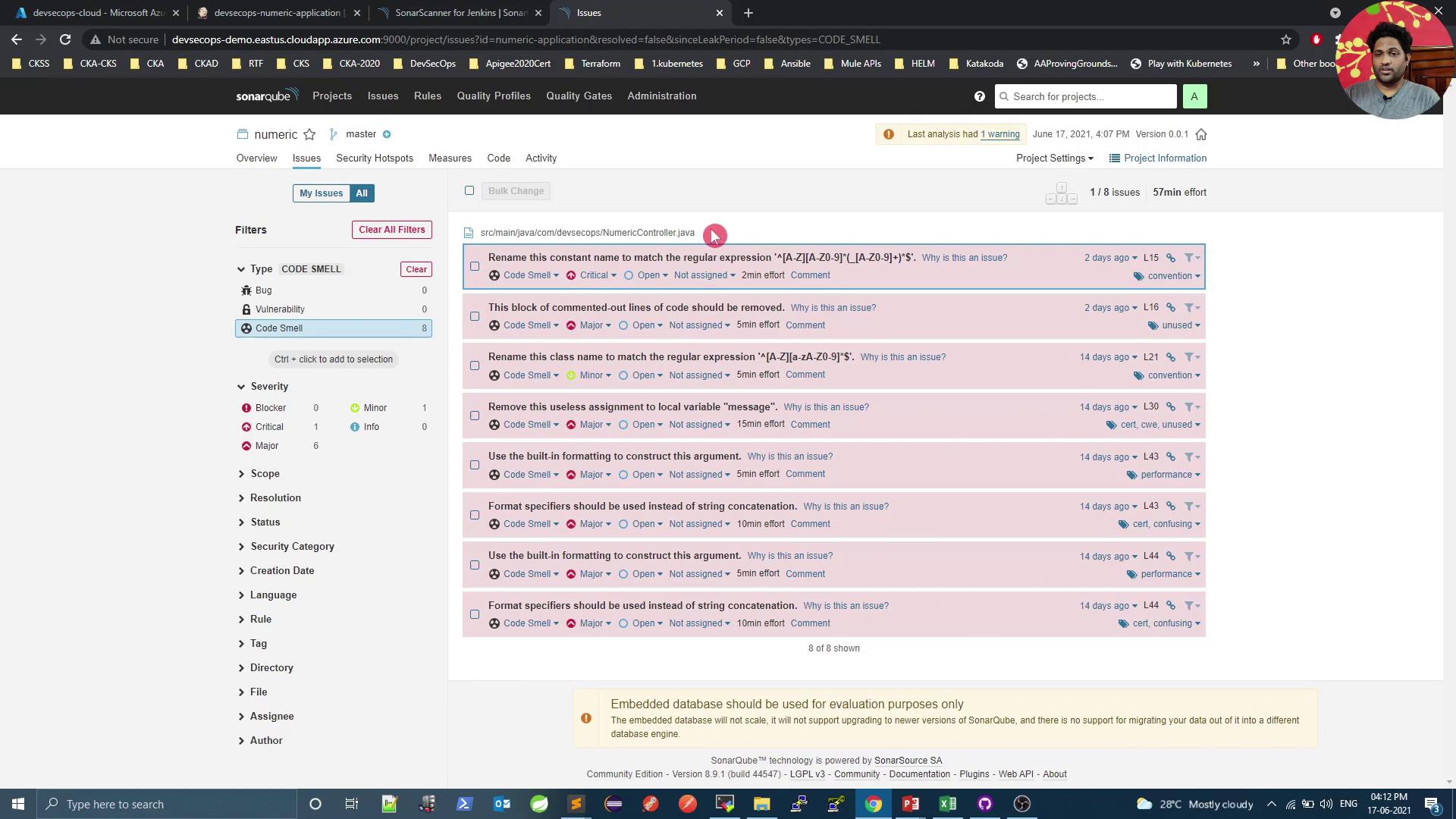Open Chrome from the Windows taskbar
This screenshot has height=819, width=1456.
[873, 804]
